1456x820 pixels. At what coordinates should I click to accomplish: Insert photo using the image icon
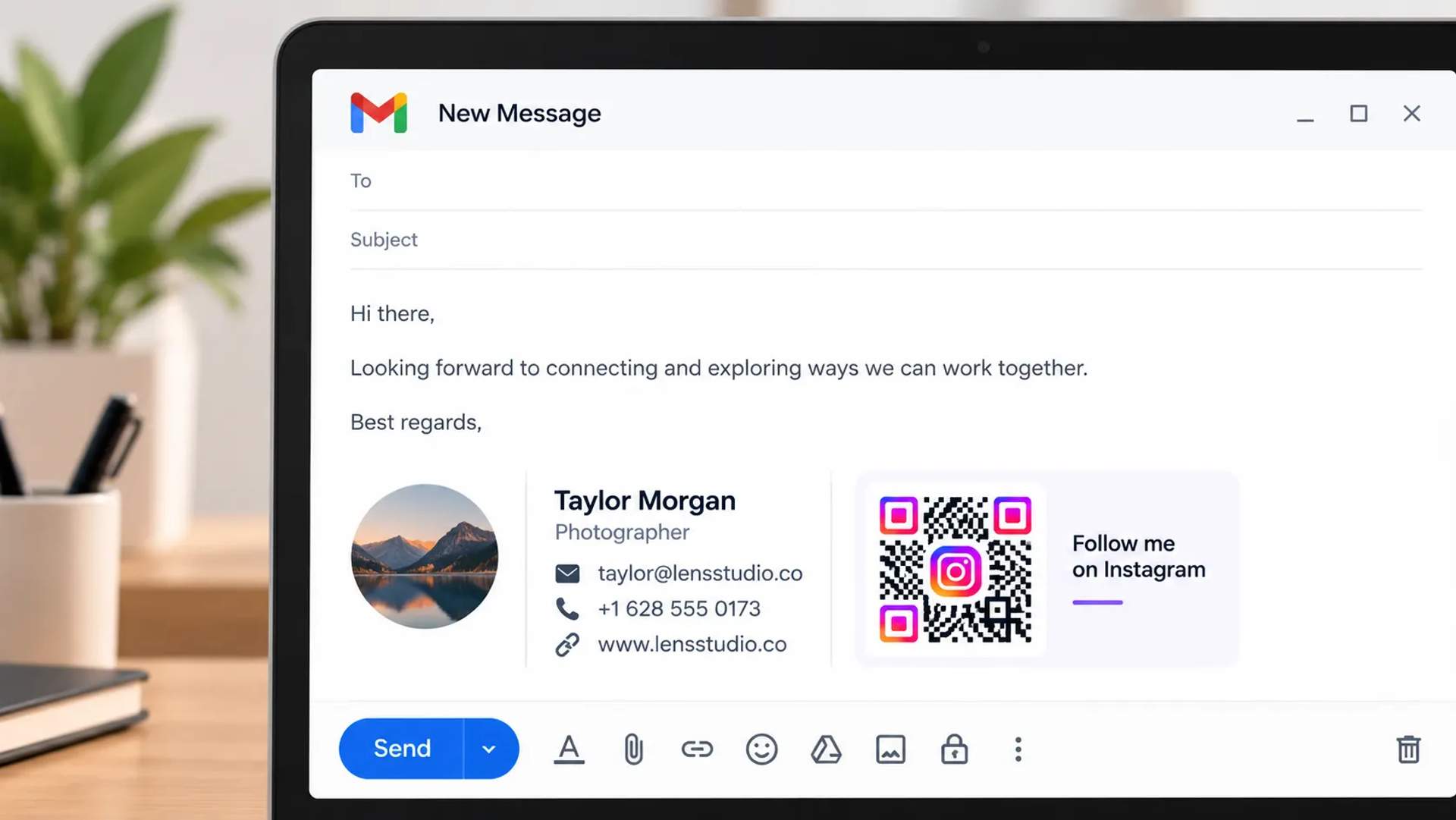tap(890, 749)
